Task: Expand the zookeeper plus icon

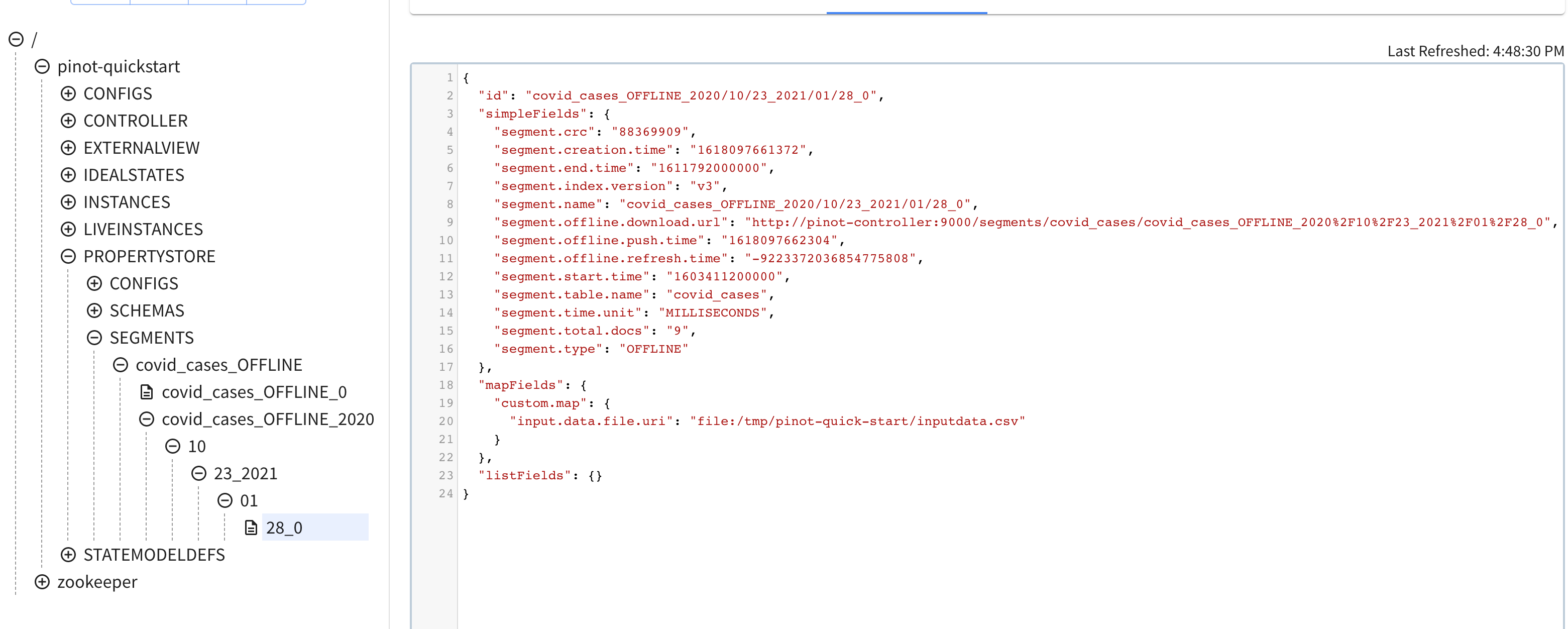Action: pyautogui.click(x=42, y=581)
